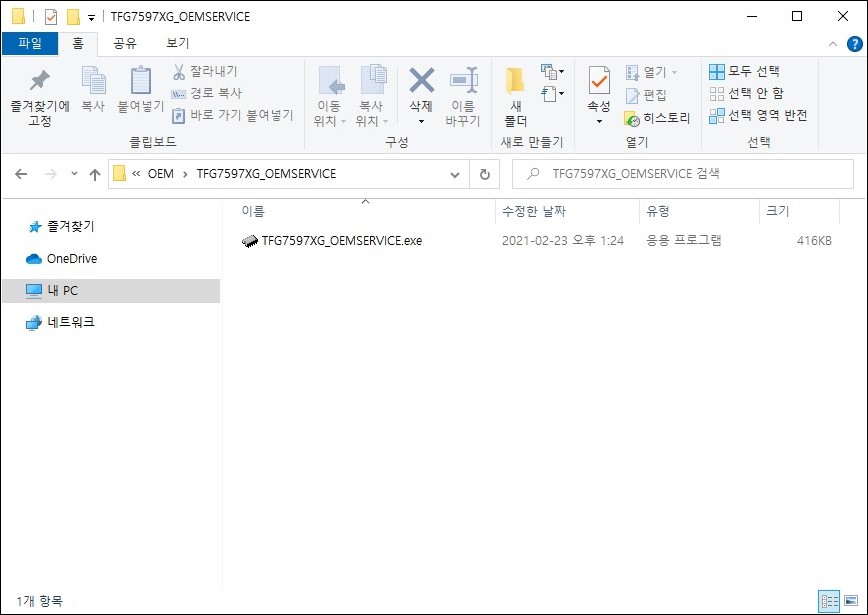Sort by the 이름 (Name) column header
The height and width of the screenshot is (615, 868).
(253, 211)
